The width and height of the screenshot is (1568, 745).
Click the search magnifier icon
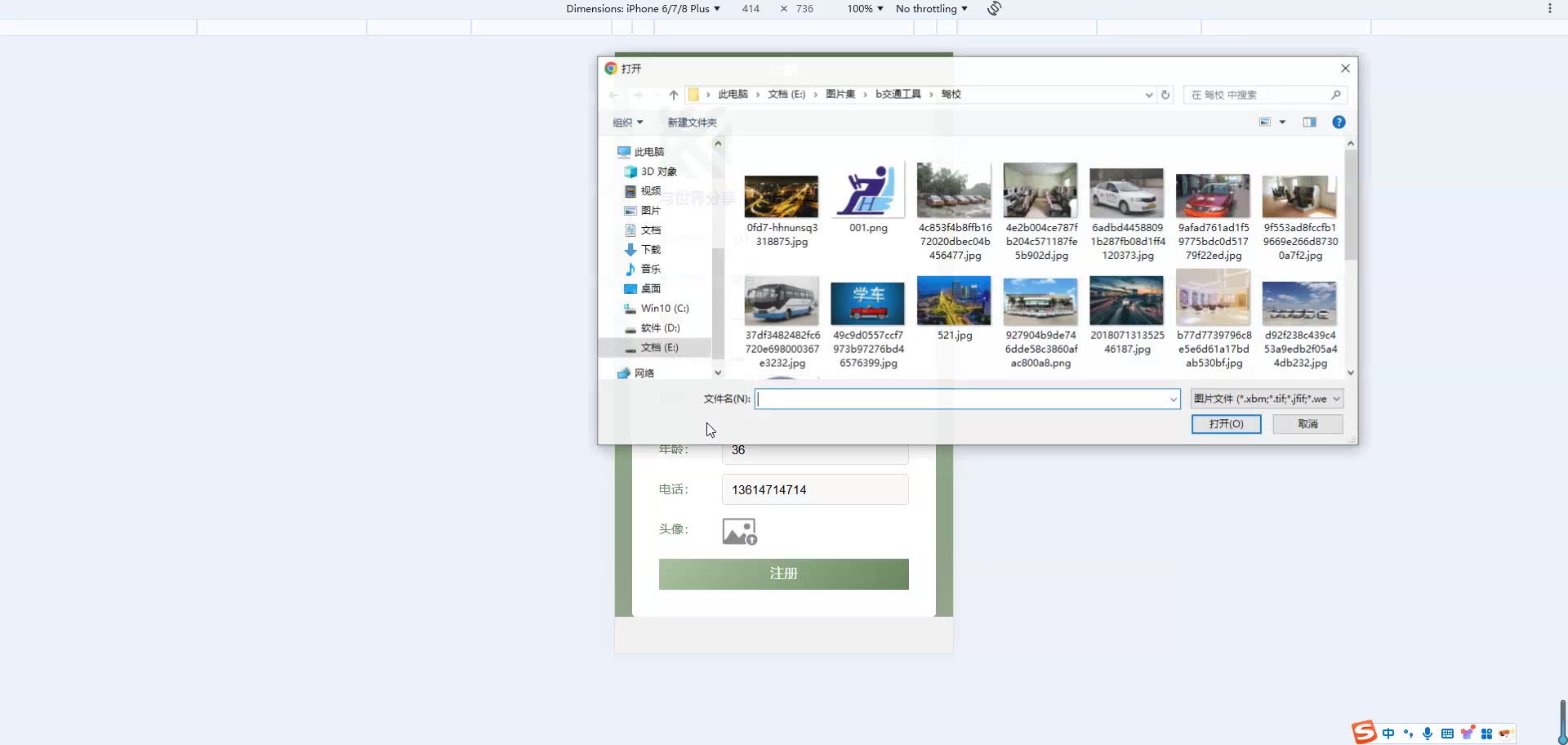click(x=1336, y=95)
